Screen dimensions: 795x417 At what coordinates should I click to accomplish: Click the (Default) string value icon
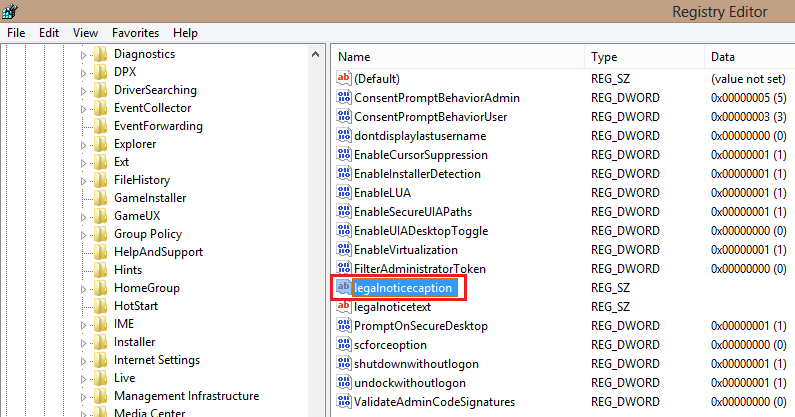344,79
